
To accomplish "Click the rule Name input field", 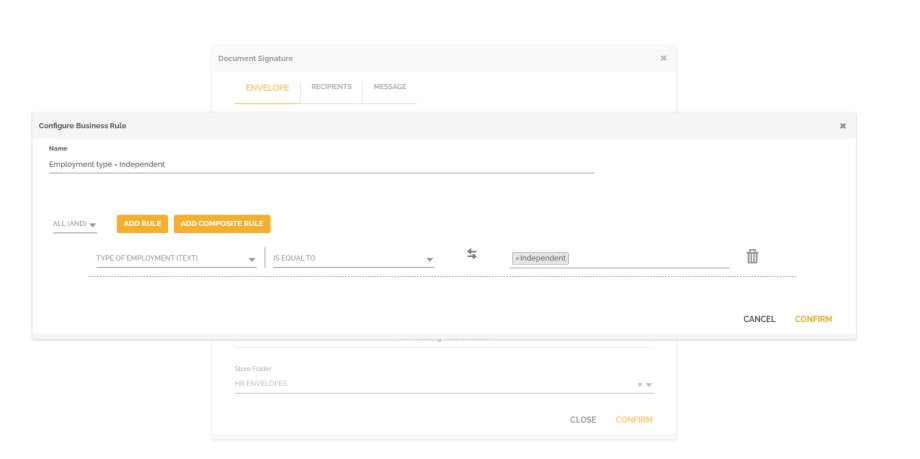I will (x=322, y=165).
